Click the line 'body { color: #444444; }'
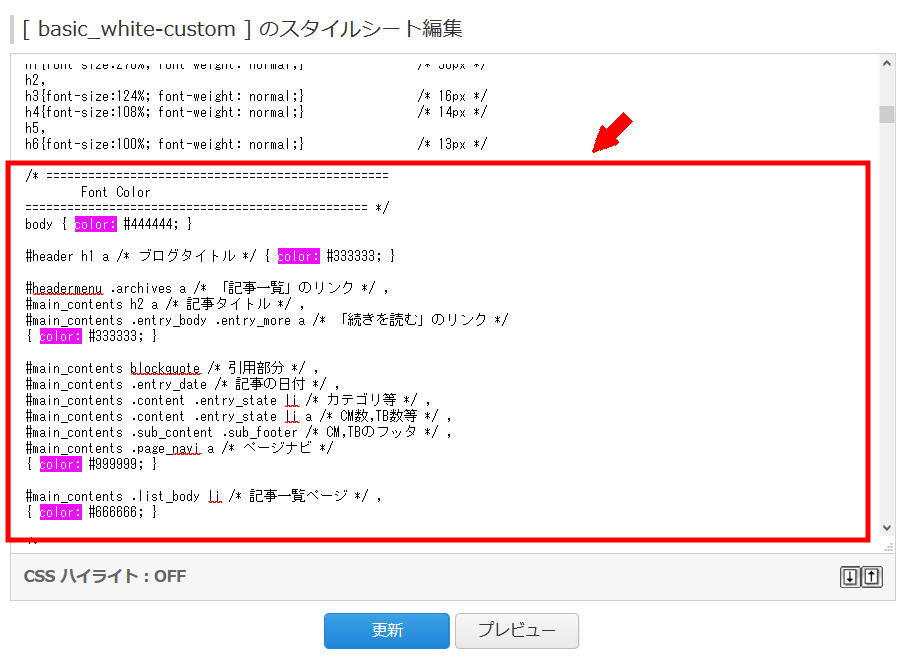904x660 pixels. [x=108, y=224]
